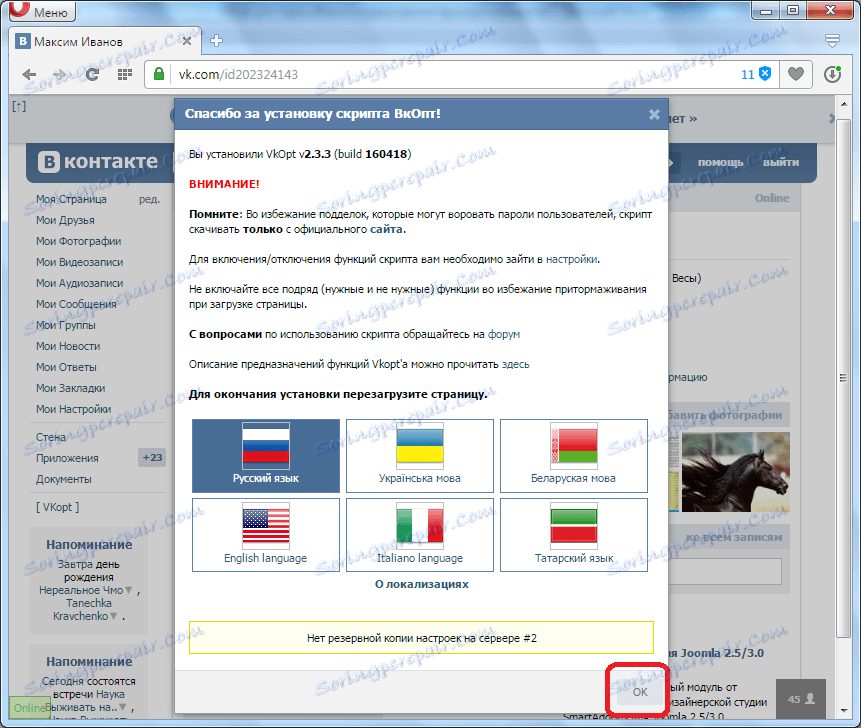861x728 pixels.
Task: Go back with the browser back arrow
Action: [x=29, y=74]
